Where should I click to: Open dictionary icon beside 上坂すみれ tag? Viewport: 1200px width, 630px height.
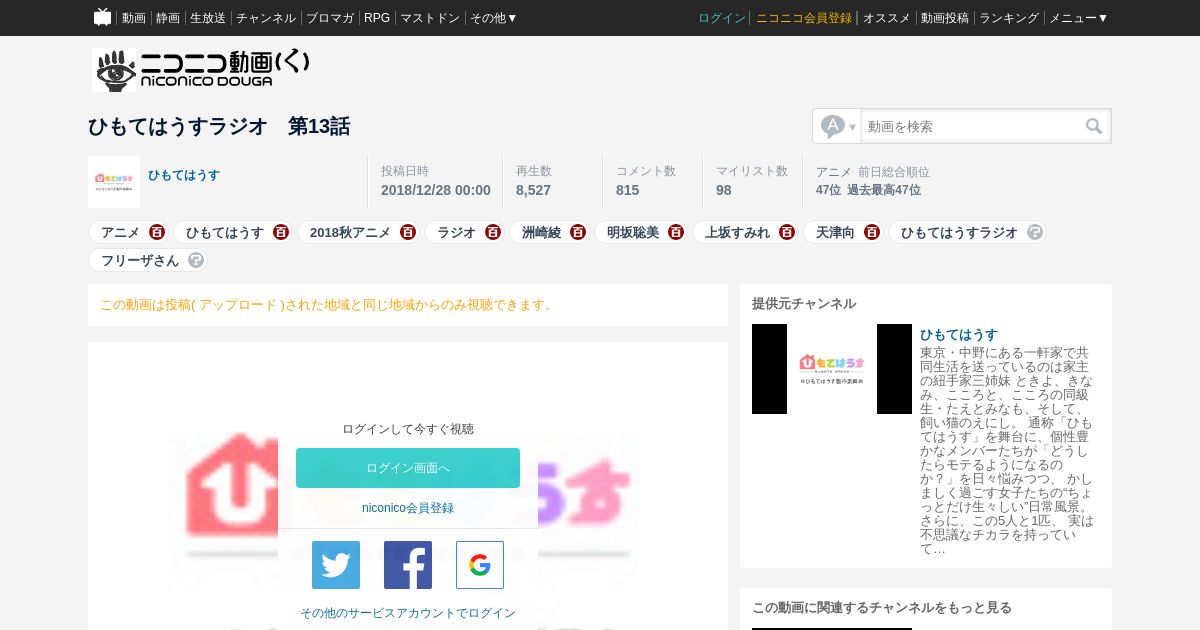click(787, 232)
